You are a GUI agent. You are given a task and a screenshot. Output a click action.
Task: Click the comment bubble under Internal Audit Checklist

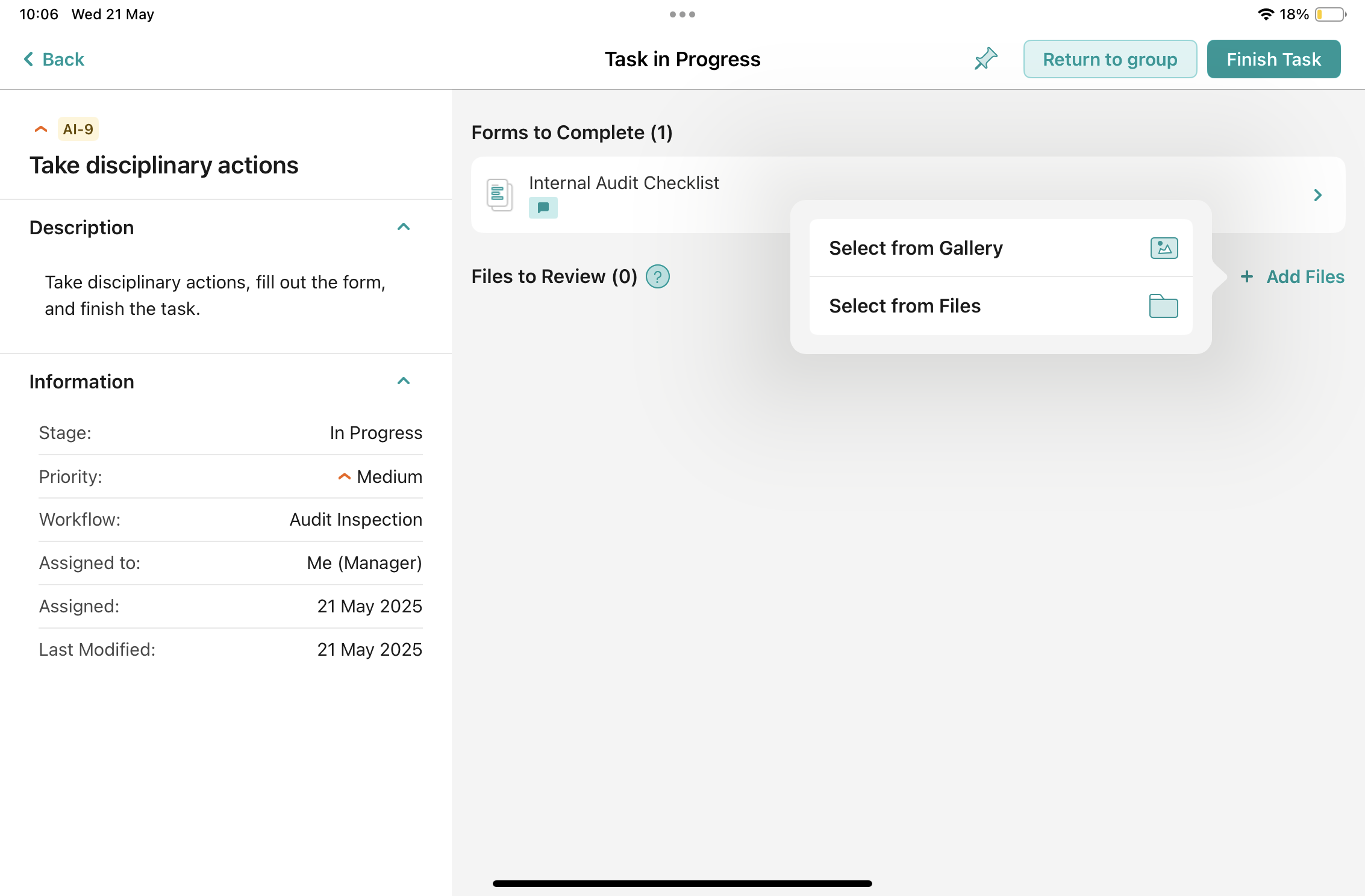[x=543, y=208]
